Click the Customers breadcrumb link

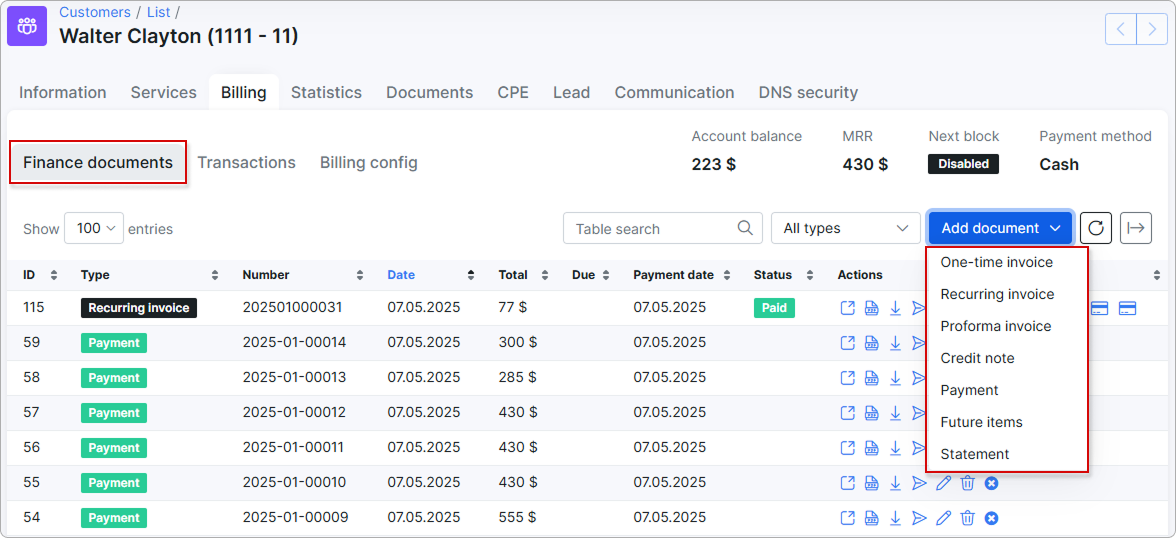click(x=94, y=12)
